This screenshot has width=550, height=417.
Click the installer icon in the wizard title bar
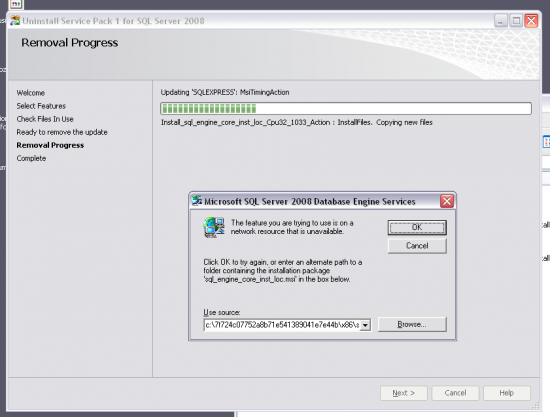15,21
